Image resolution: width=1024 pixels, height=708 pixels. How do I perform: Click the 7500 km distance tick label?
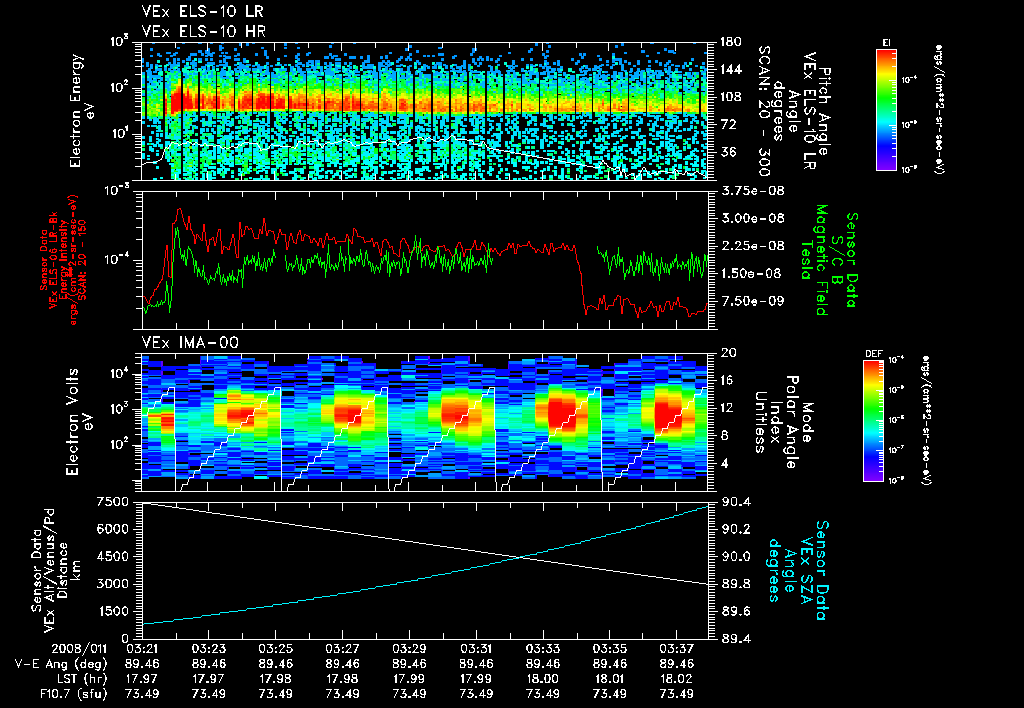click(x=114, y=502)
